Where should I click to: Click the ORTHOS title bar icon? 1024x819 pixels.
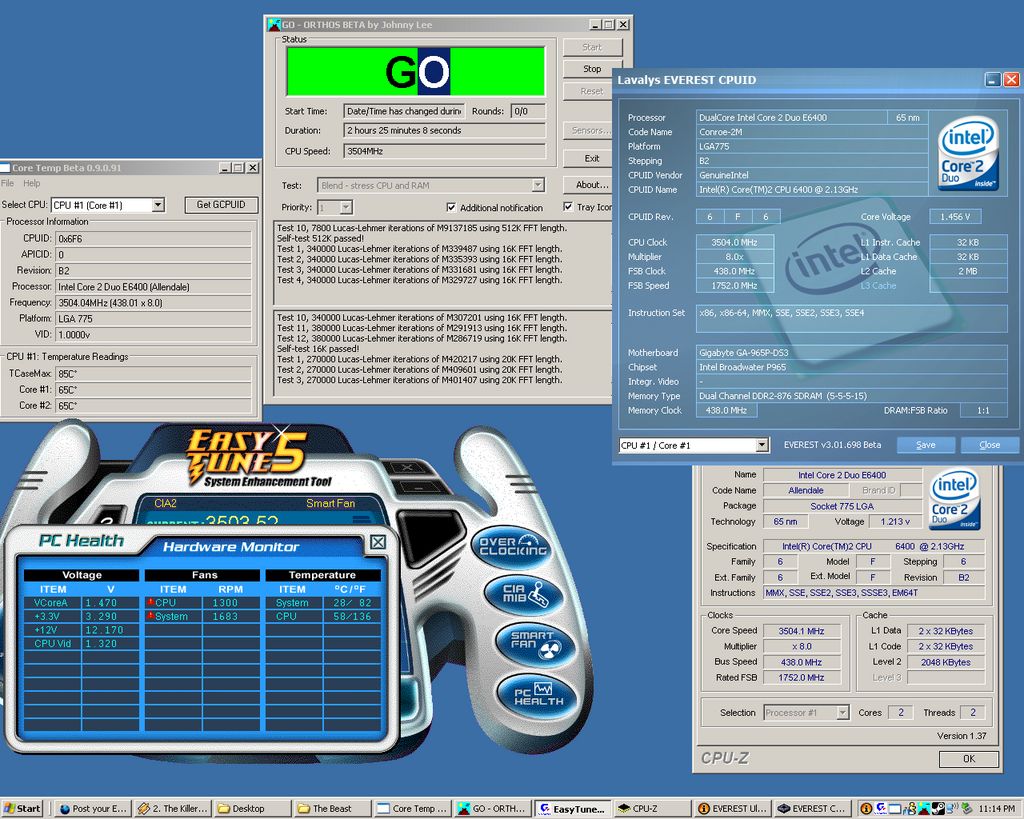coord(274,24)
